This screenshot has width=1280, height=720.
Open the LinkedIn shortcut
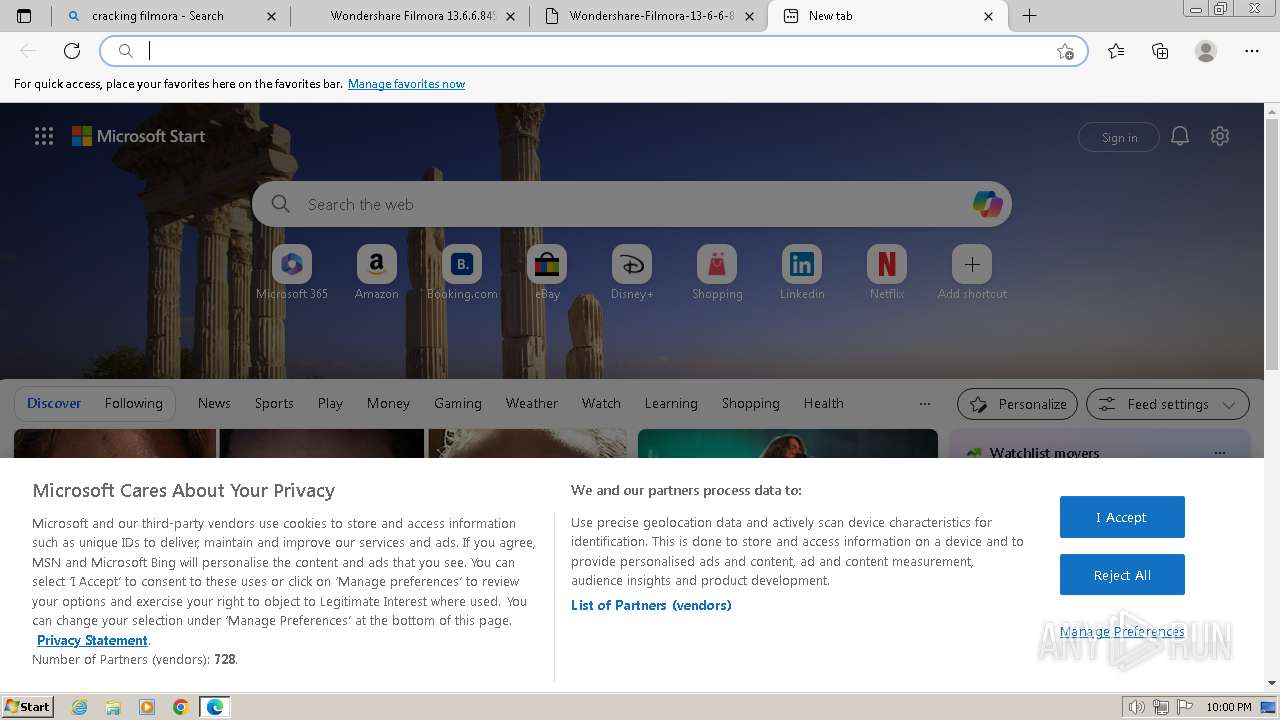point(802,272)
